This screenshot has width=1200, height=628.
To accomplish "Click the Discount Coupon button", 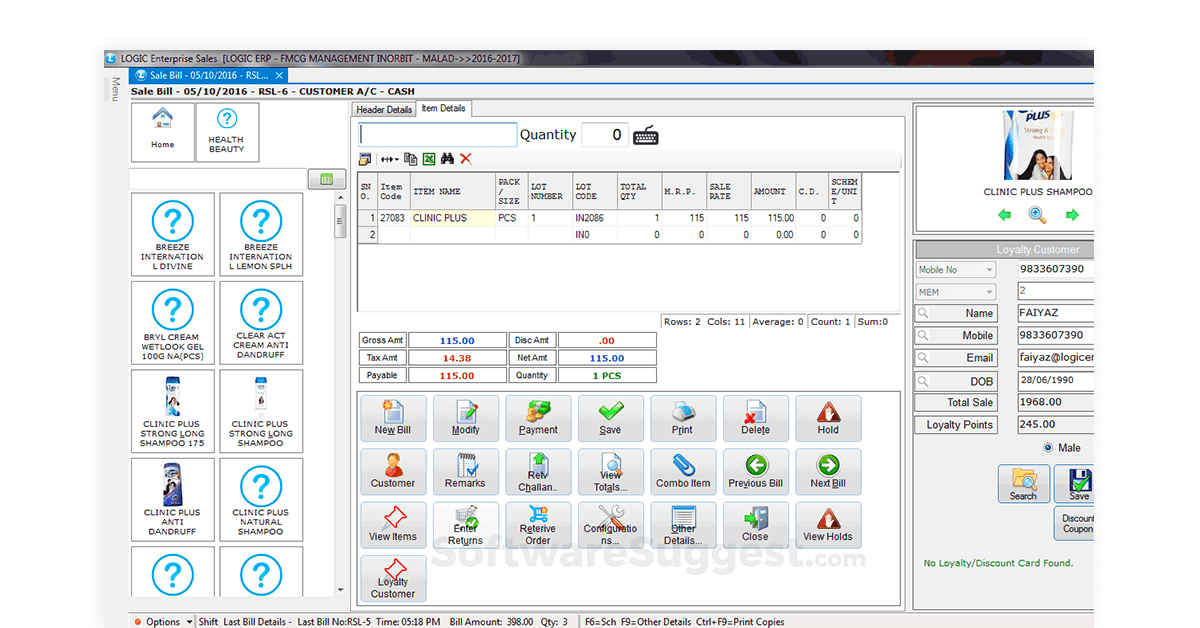I will 1075,523.
